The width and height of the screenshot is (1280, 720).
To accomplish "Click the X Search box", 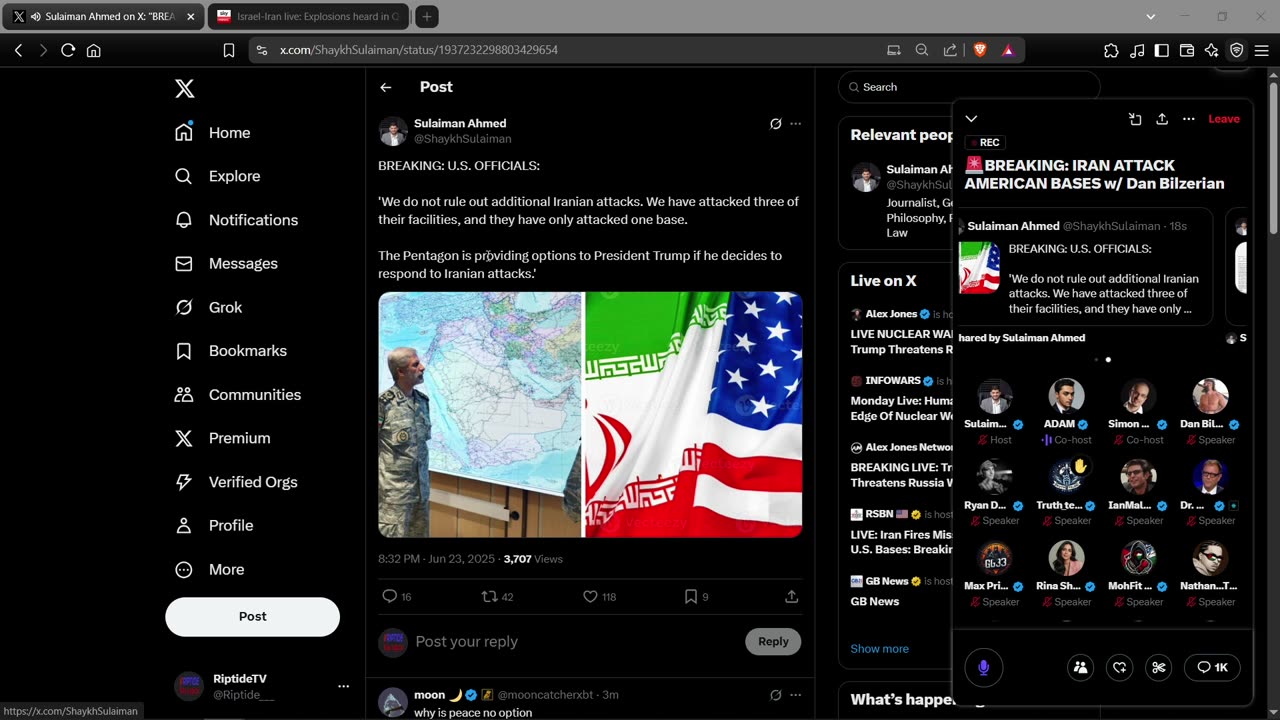I will click(969, 87).
